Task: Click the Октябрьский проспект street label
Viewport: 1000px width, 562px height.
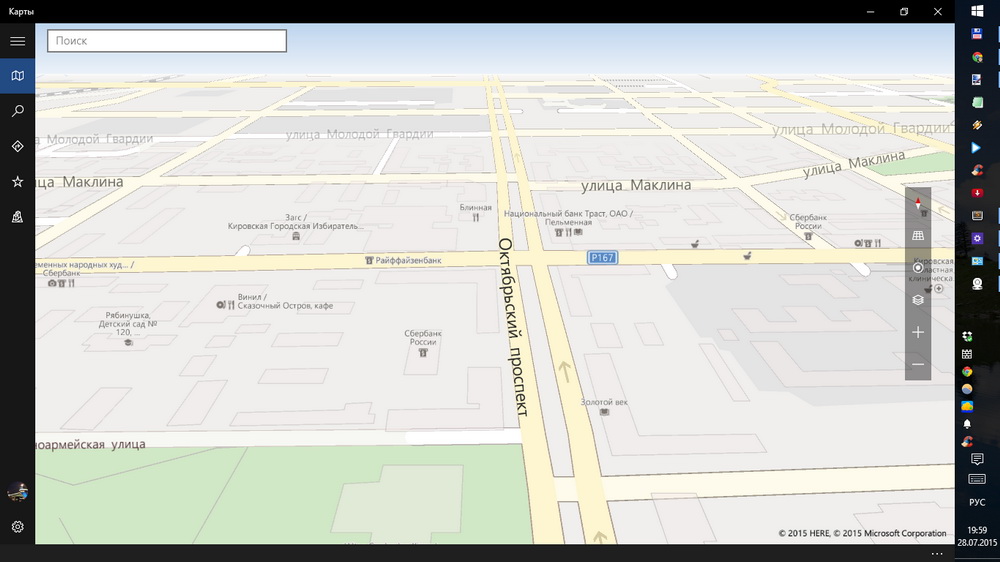Action: click(x=514, y=327)
